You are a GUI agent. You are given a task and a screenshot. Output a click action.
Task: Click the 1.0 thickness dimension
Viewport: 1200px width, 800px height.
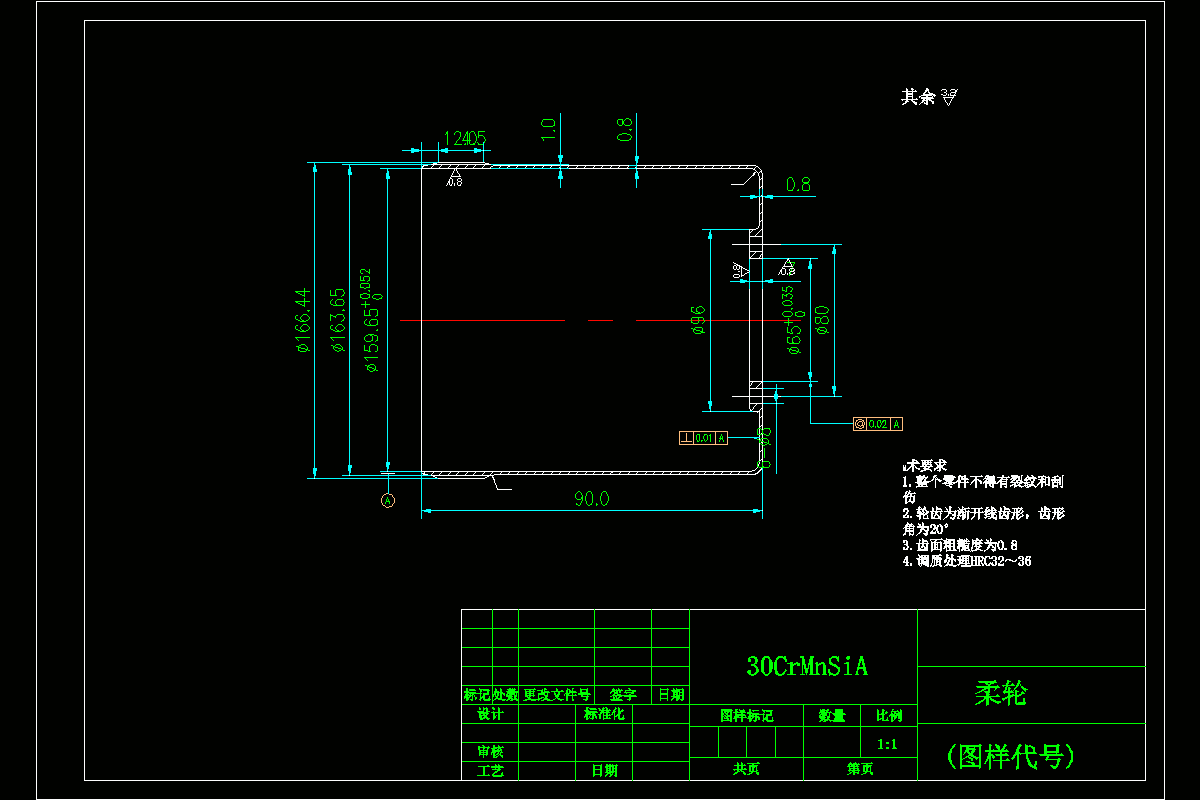coord(547,129)
